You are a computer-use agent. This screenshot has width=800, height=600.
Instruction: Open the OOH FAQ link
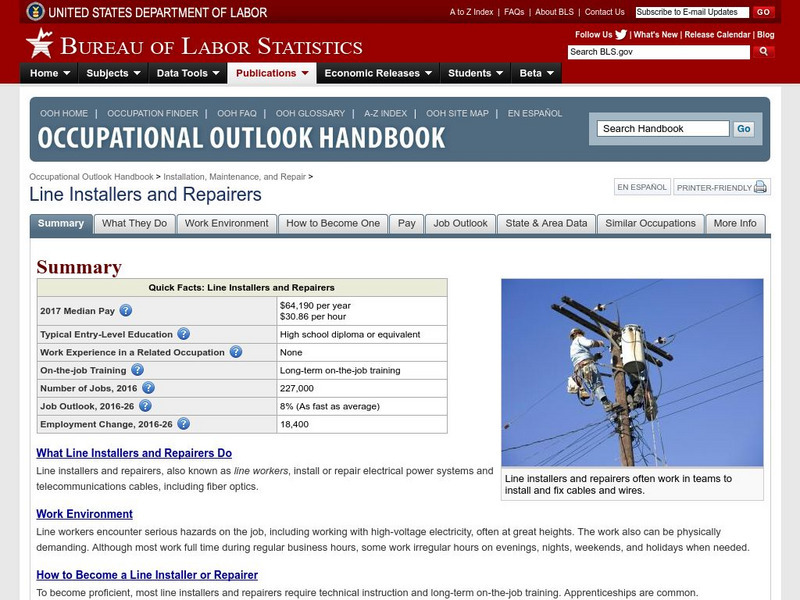237,113
